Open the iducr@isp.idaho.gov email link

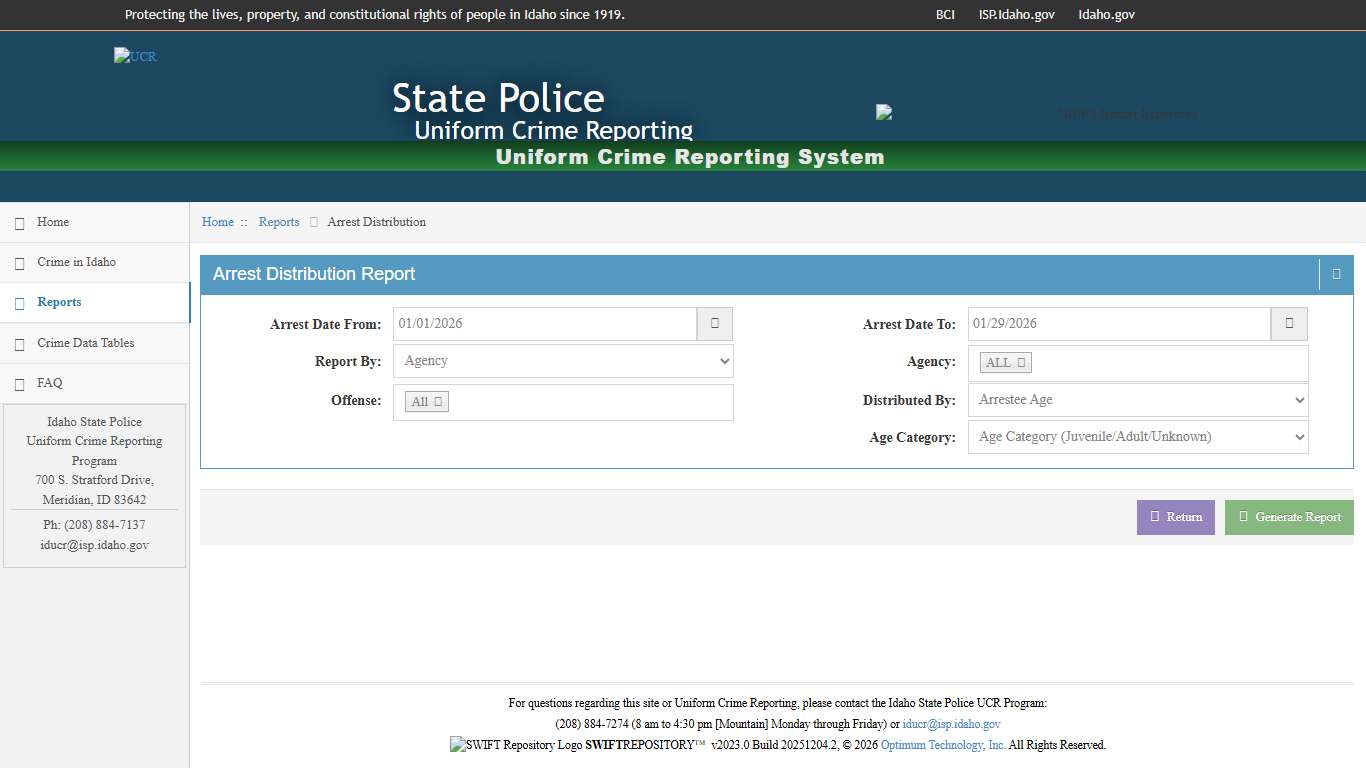click(951, 723)
